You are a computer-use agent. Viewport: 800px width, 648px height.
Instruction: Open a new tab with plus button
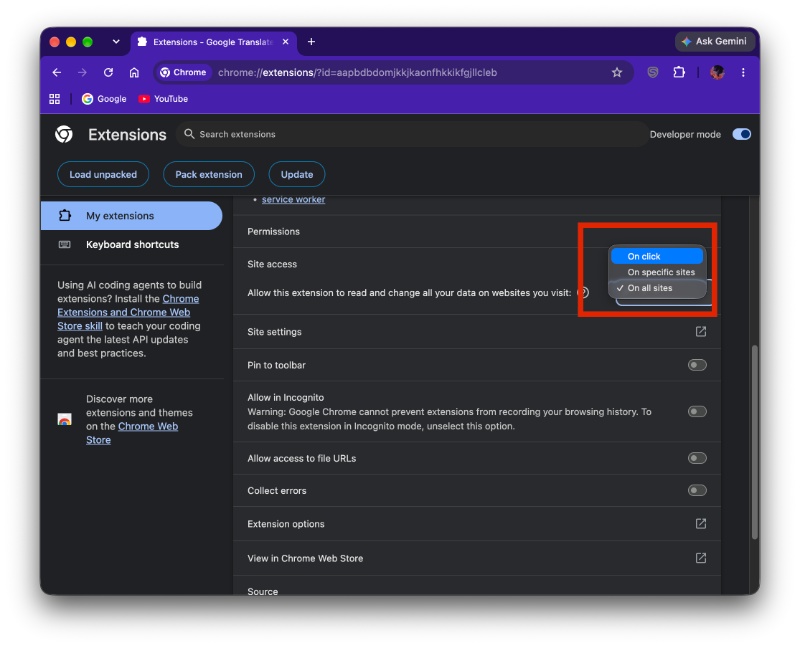pos(311,42)
